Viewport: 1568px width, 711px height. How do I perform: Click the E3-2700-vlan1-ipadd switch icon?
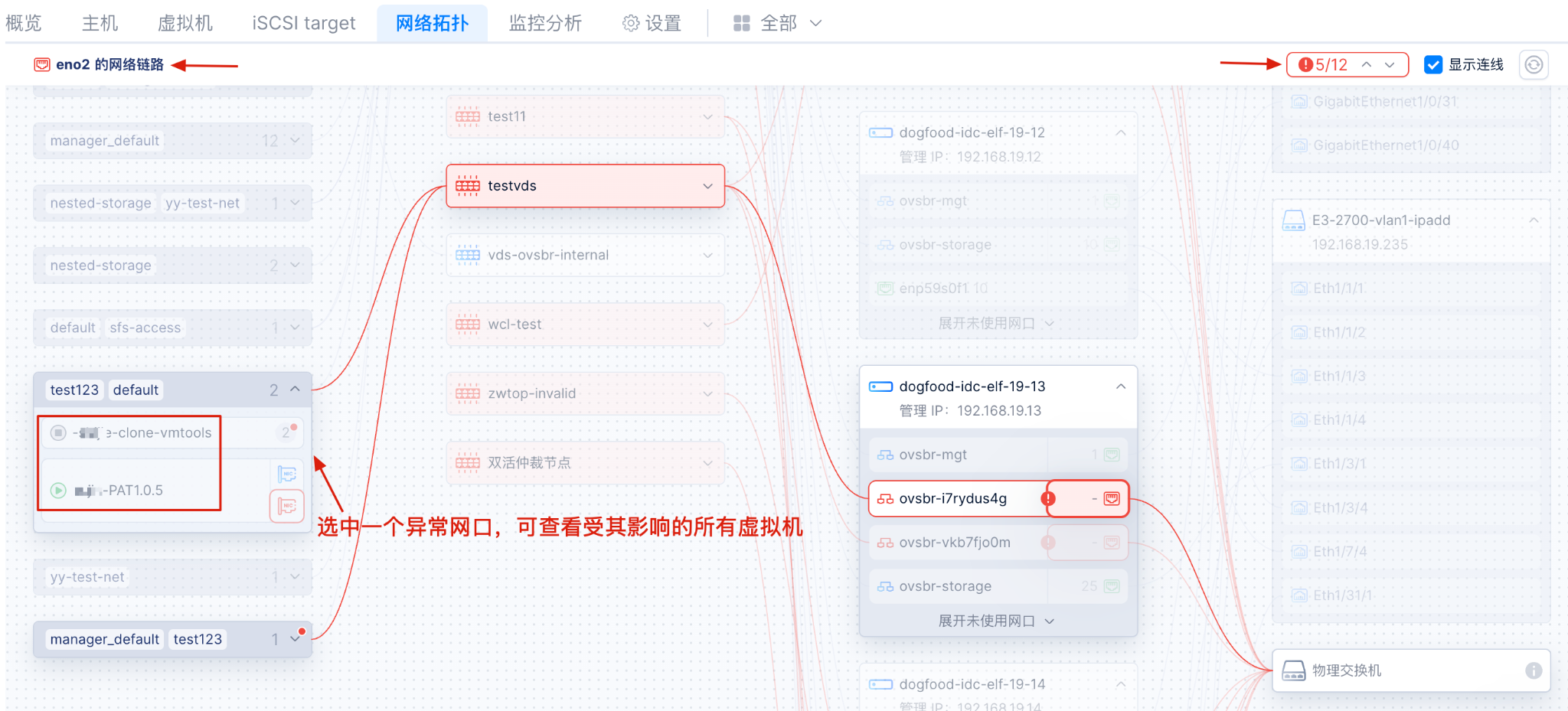pos(1293,220)
